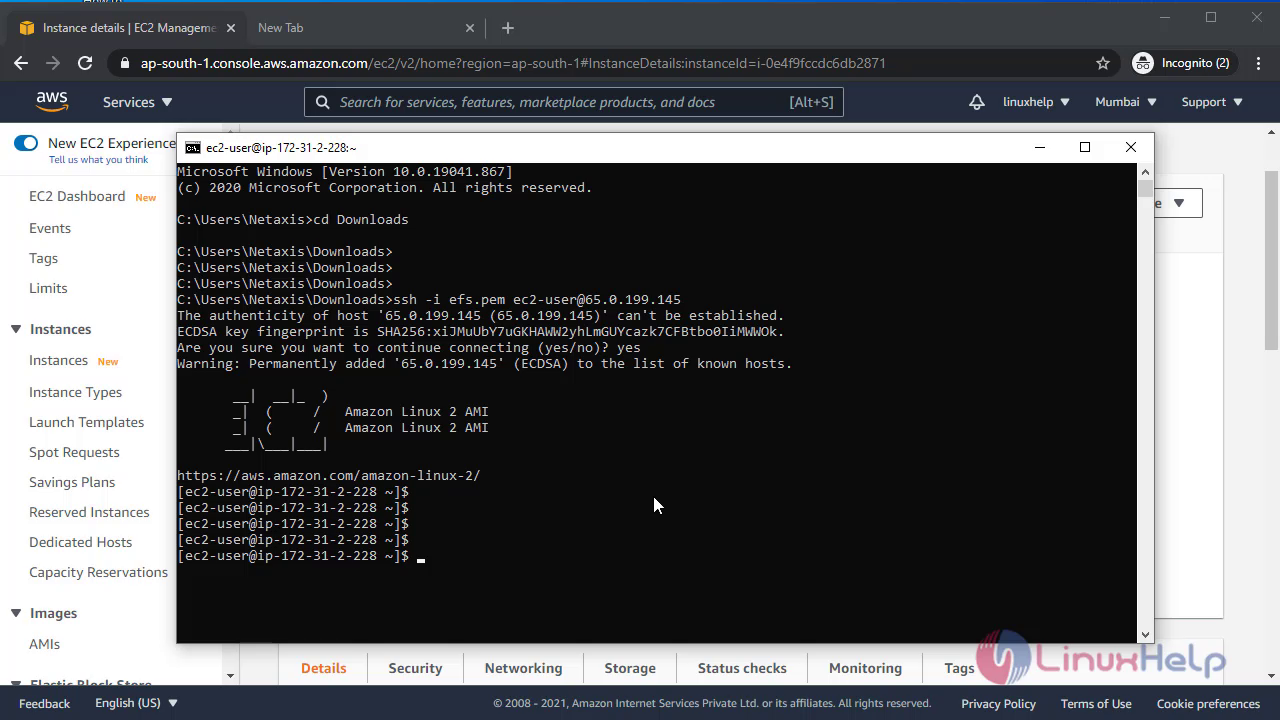The height and width of the screenshot is (720, 1280).
Task: Click the browser back arrow
Action: click(21, 63)
